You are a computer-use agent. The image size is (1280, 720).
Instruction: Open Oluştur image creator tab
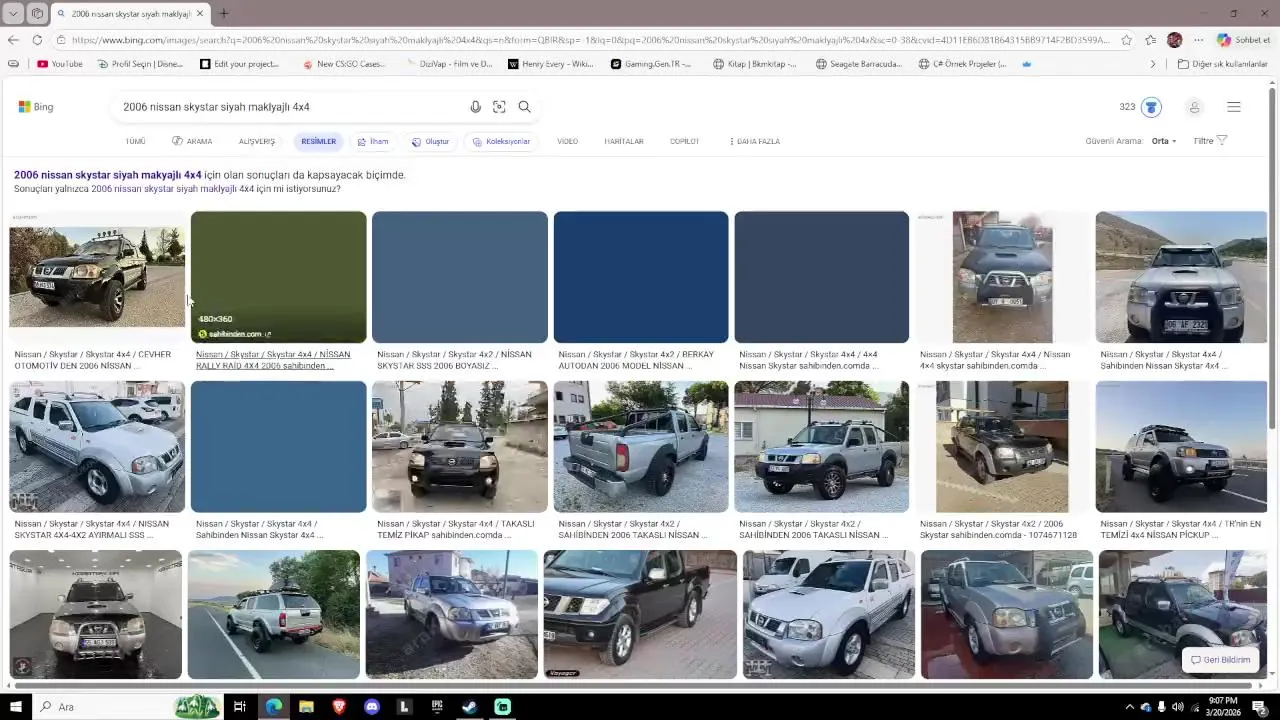click(x=431, y=142)
